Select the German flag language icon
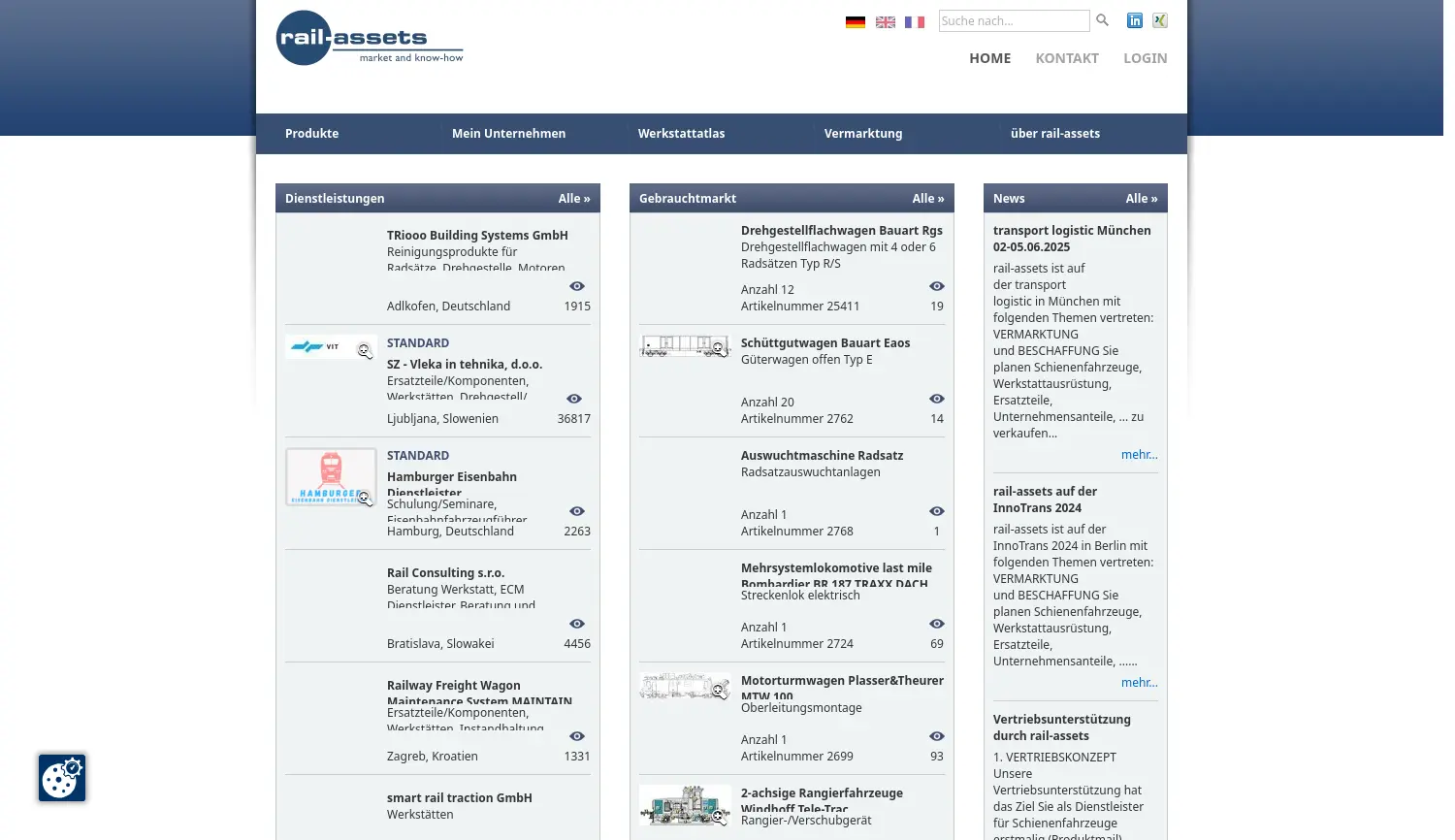 855,21
